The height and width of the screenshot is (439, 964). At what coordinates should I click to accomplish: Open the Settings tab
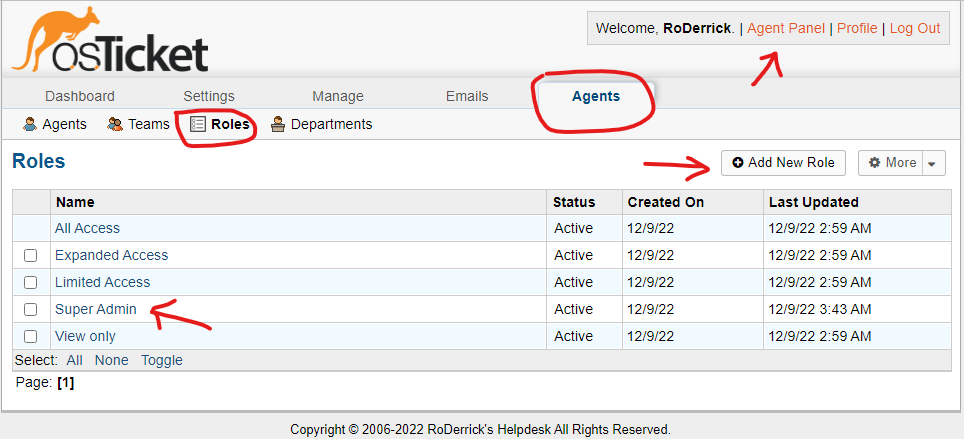(209, 97)
